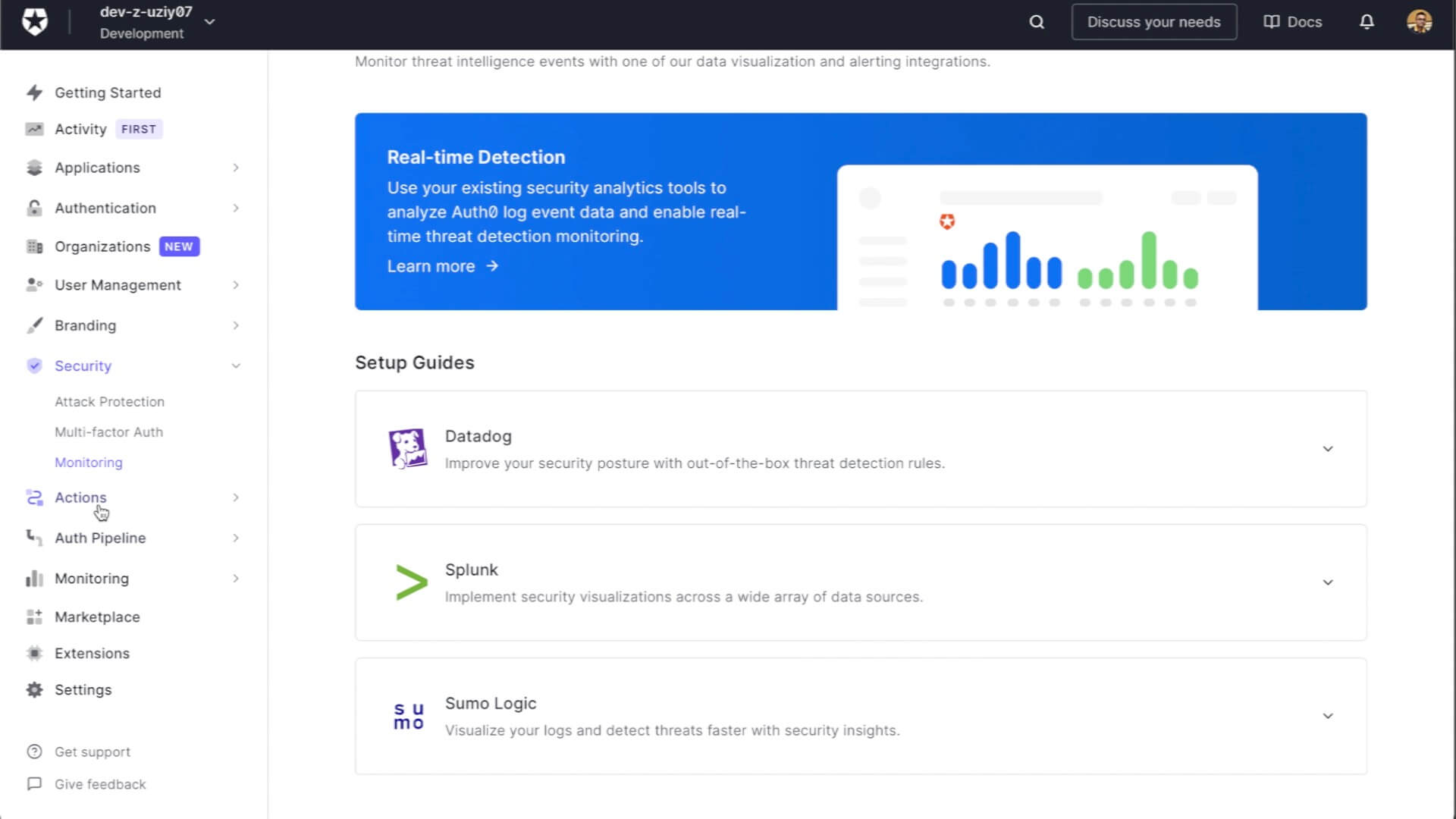Click the Give feedback option
This screenshot has width=1456, height=819.
point(101,784)
